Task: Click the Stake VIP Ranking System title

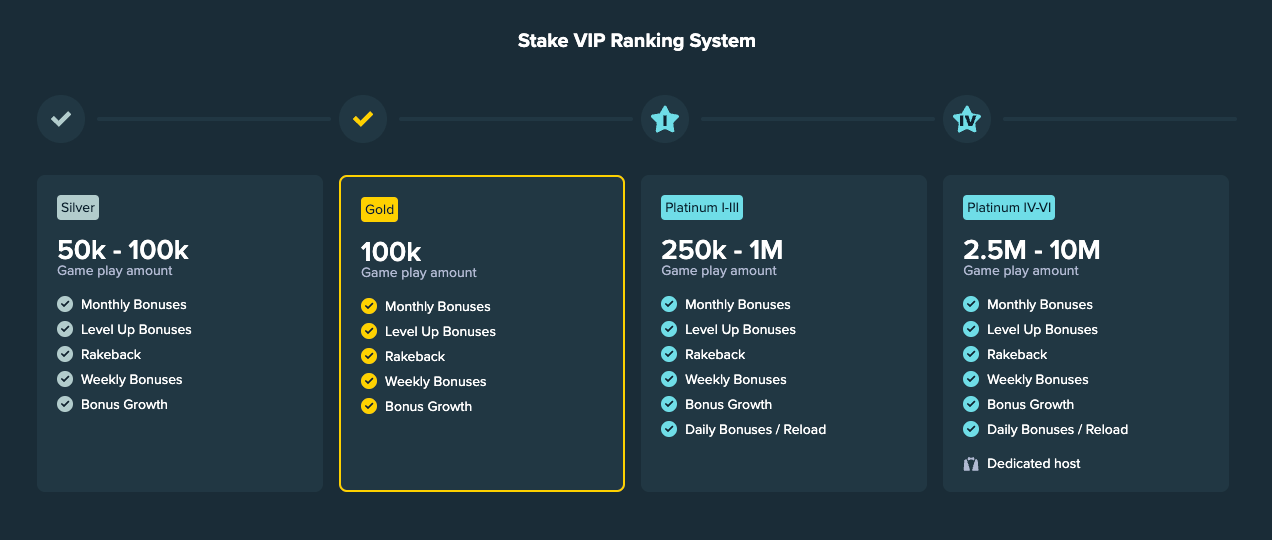Action: coord(636,41)
